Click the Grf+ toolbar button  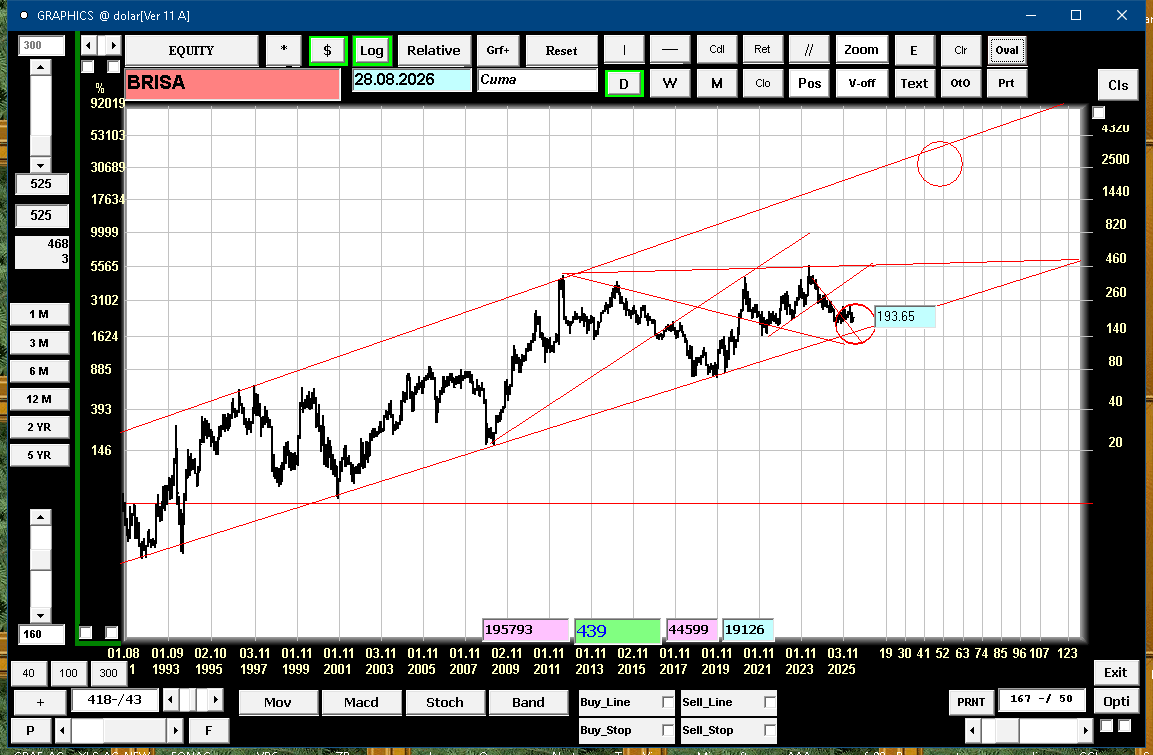click(x=497, y=51)
